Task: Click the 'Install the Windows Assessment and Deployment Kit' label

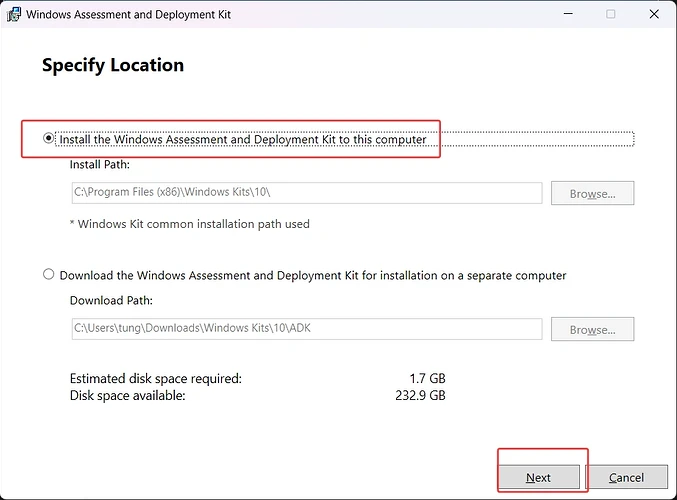Action: 243,139
